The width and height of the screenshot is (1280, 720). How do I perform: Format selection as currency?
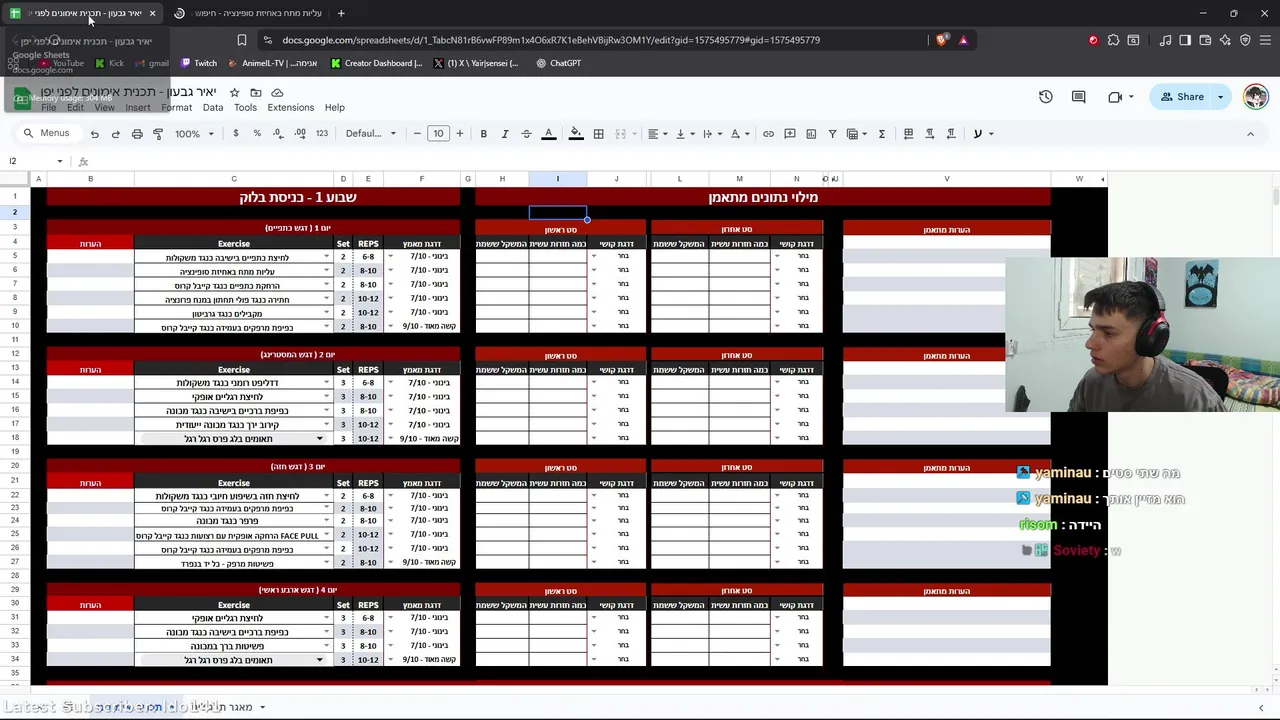tap(236, 134)
